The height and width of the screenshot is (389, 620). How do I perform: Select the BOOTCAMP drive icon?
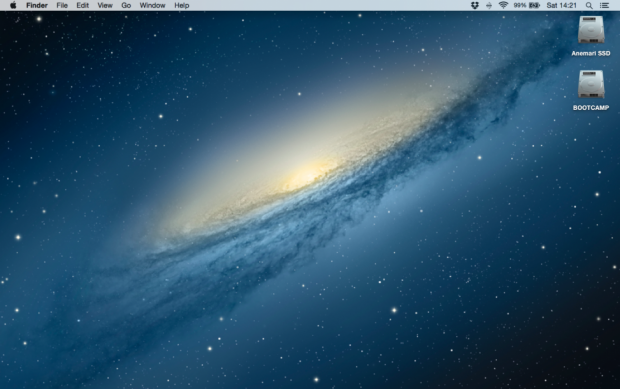[591, 84]
